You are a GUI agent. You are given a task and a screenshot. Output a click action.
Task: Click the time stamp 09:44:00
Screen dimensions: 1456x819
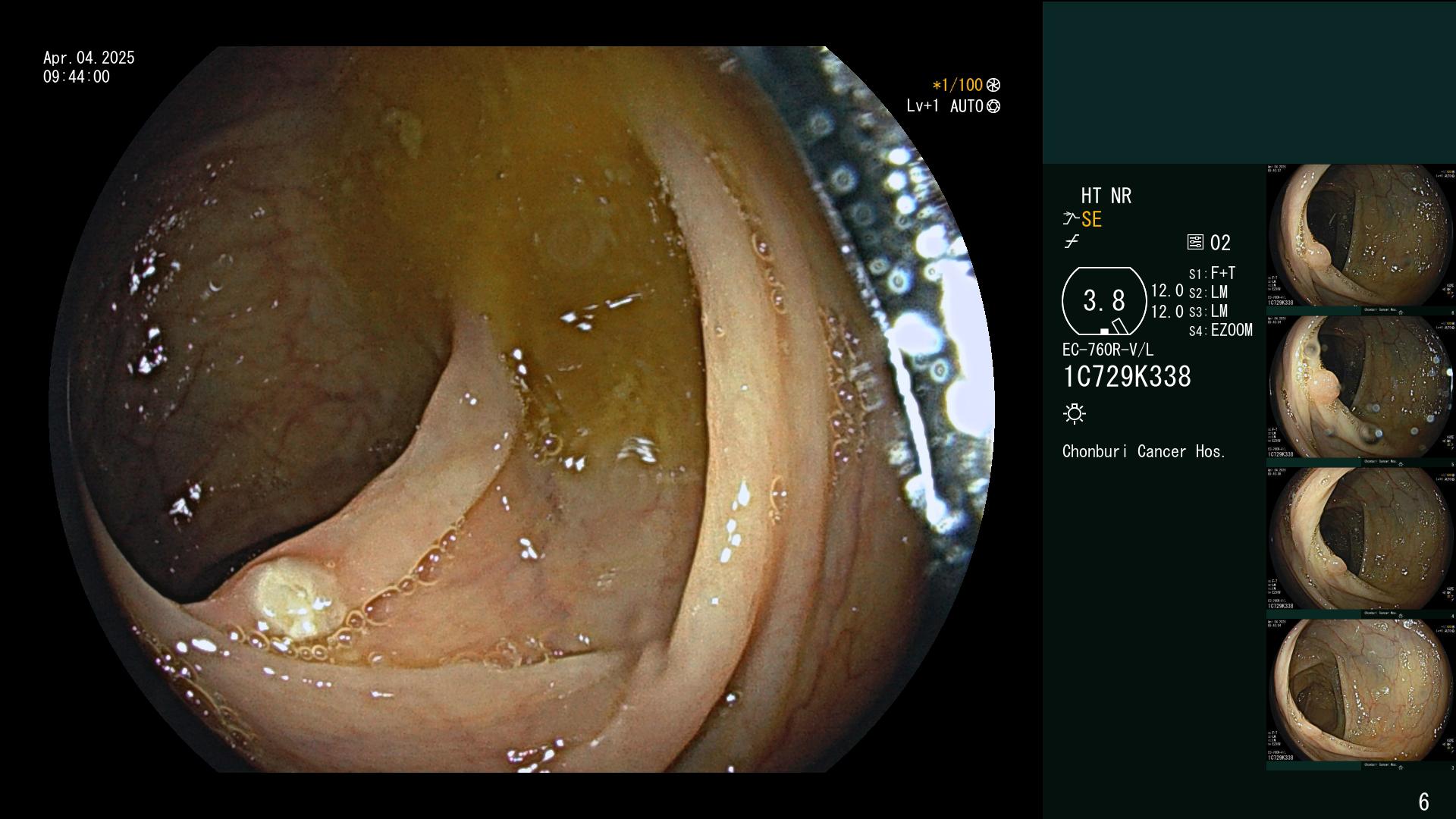(77, 77)
